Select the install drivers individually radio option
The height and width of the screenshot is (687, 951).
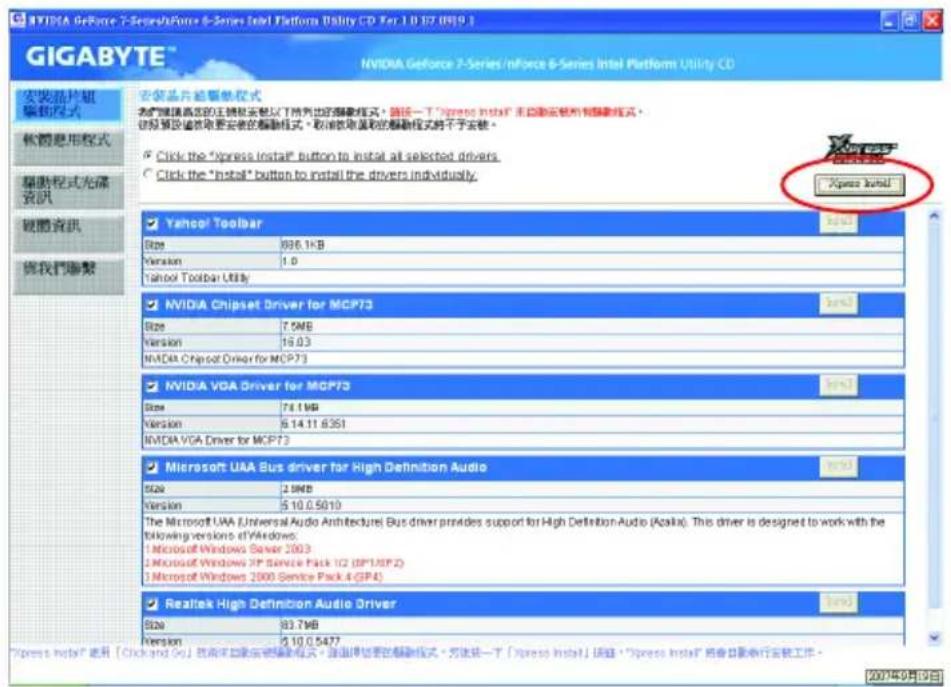tap(147, 174)
